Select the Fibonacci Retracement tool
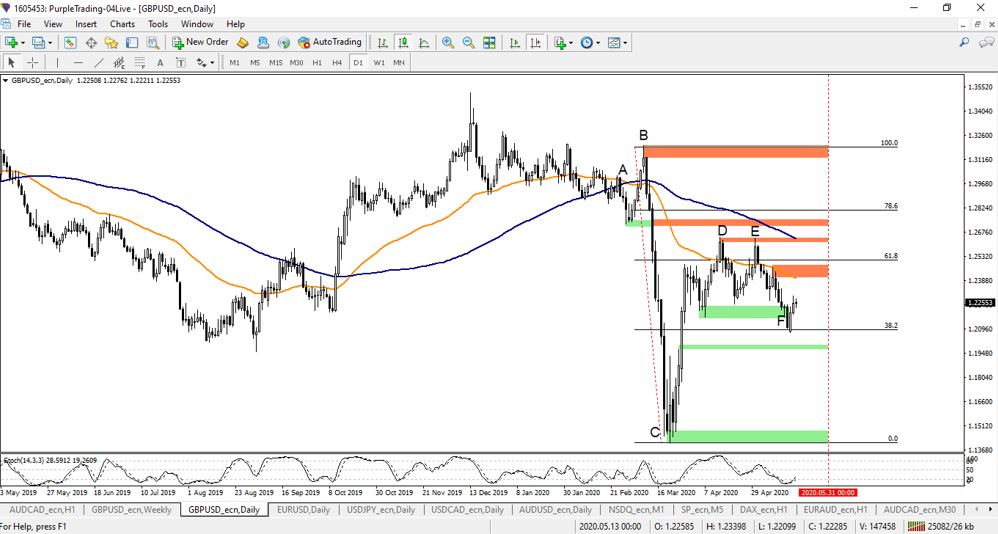The height and width of the screenshot is (534, 998). (141, 62)
